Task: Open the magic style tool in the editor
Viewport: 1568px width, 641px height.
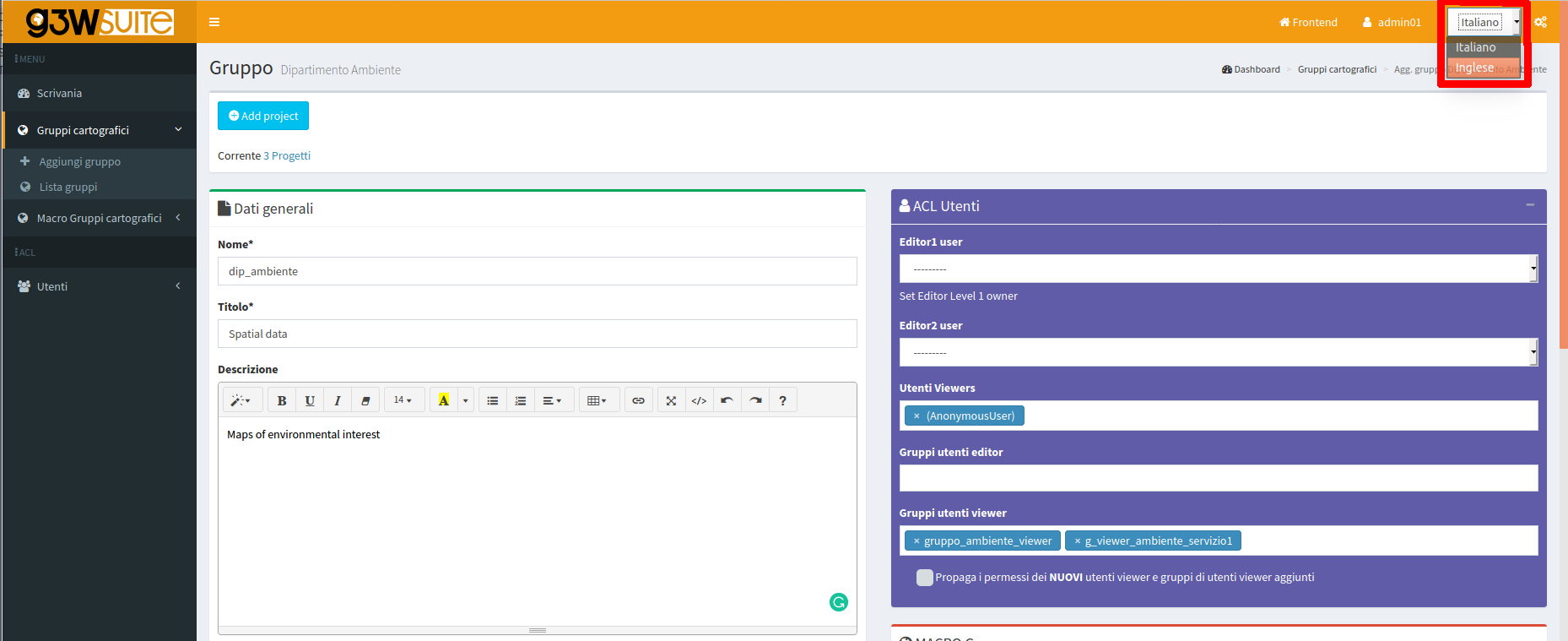Action: point(241,400)
